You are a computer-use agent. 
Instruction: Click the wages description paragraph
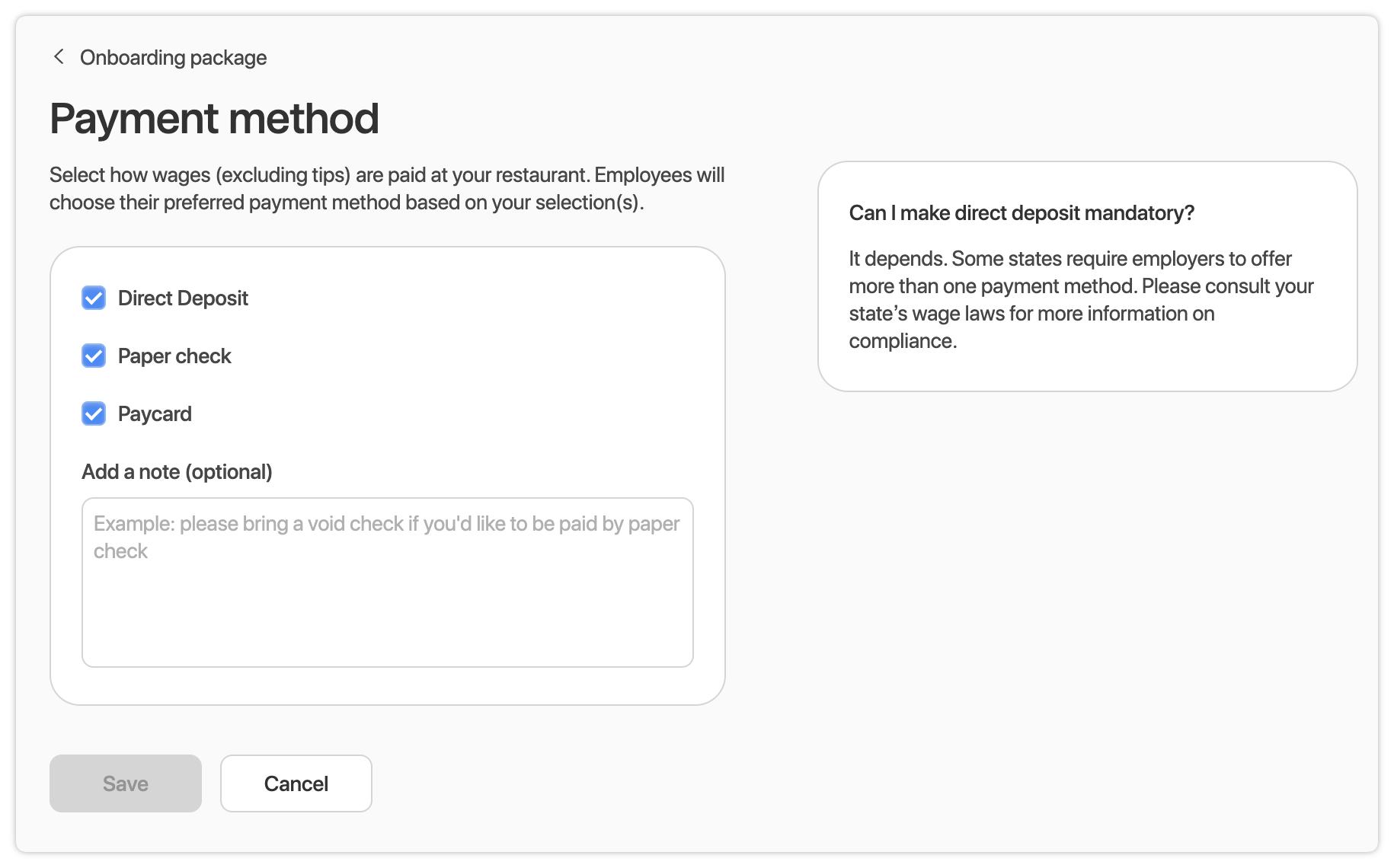coord(386,189)
